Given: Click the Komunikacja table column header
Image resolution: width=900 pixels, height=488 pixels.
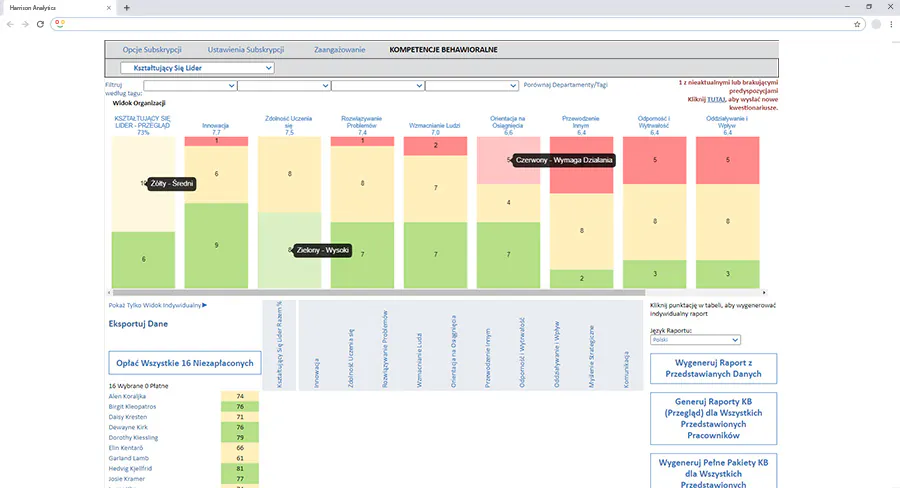Looking at the screenshot, I should 626,370.
